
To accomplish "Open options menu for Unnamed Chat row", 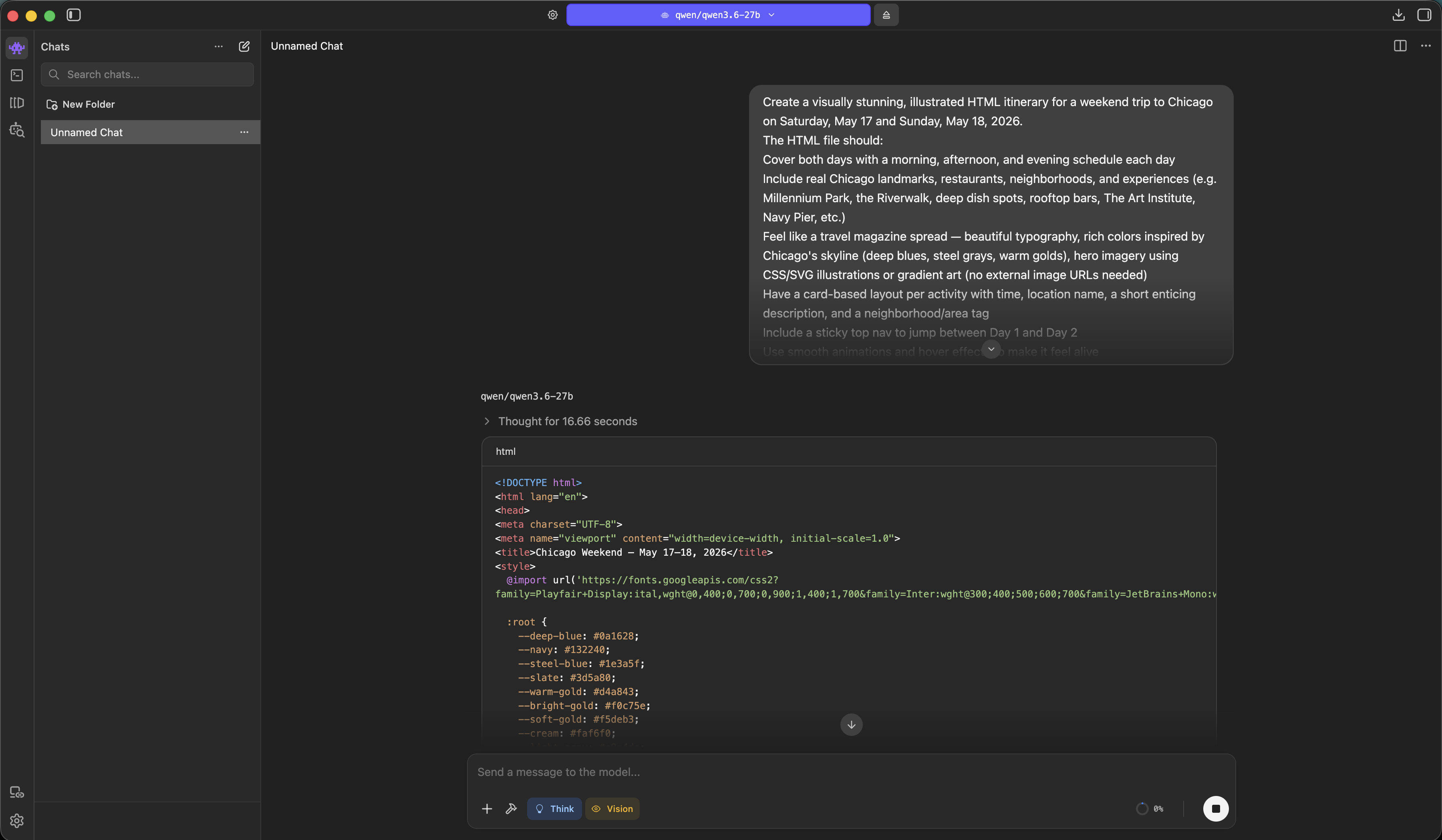I will 244,132.
